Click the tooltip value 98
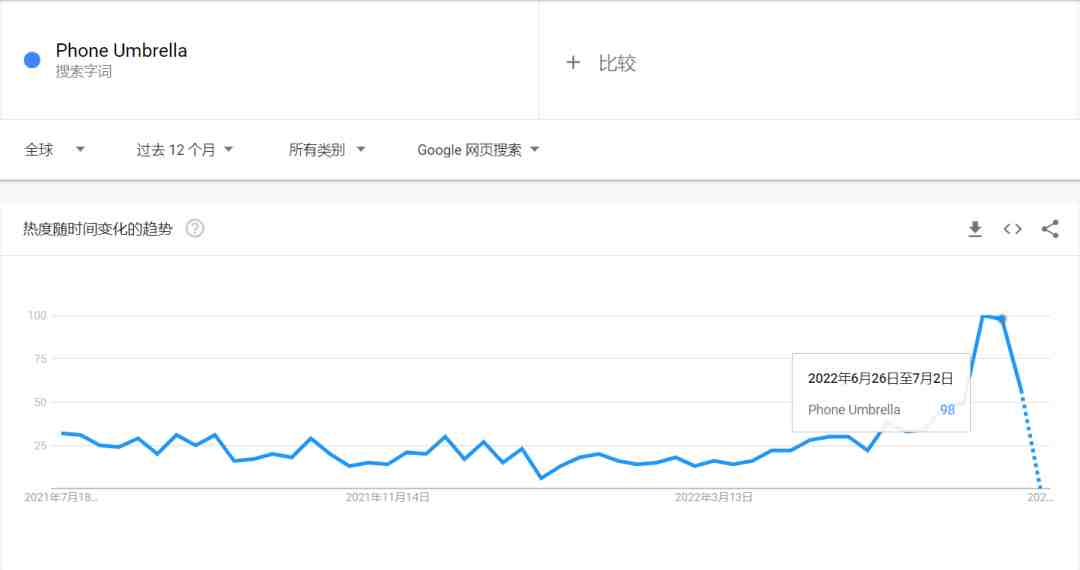 click(947, 410)
